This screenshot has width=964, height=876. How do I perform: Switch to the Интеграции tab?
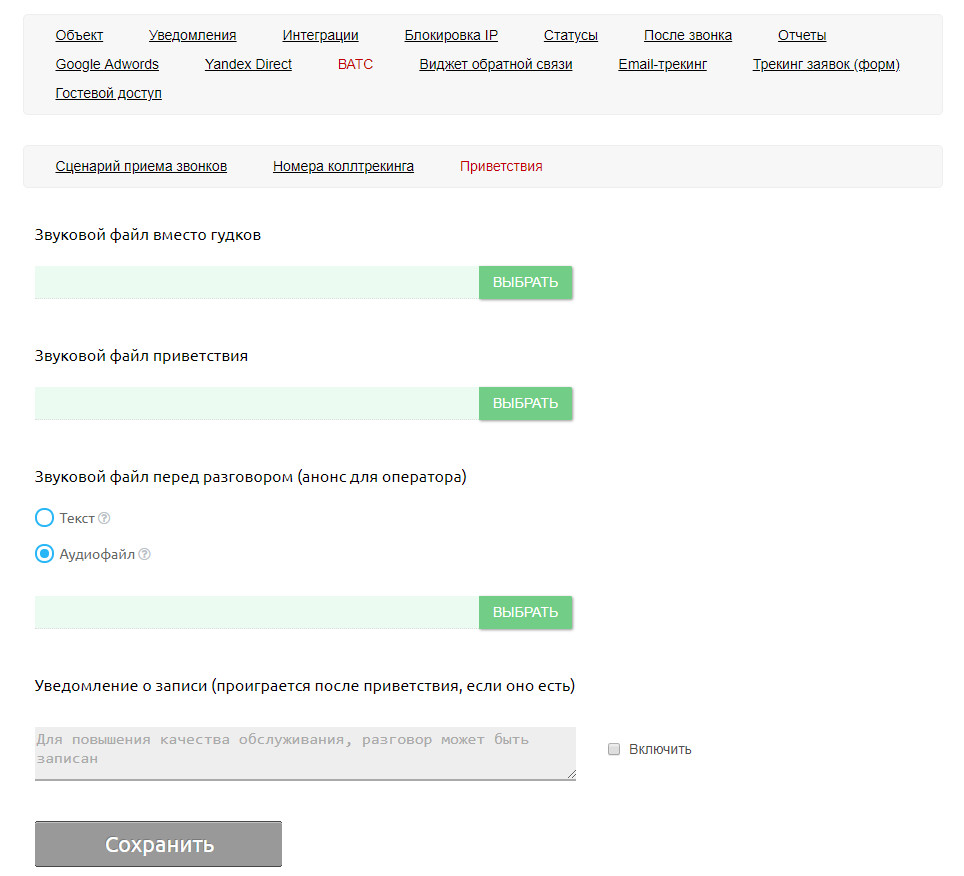click(x=320, y=35)
